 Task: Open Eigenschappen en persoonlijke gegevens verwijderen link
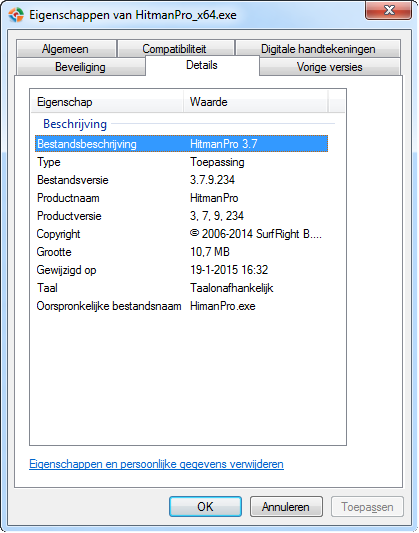click(156, 464)
